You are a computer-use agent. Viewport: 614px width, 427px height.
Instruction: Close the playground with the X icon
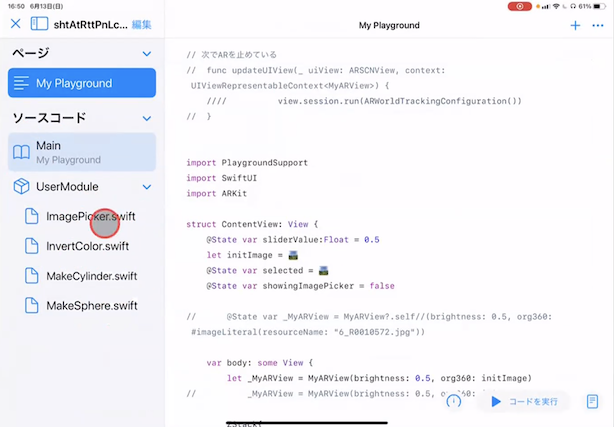tap(15, 24)
